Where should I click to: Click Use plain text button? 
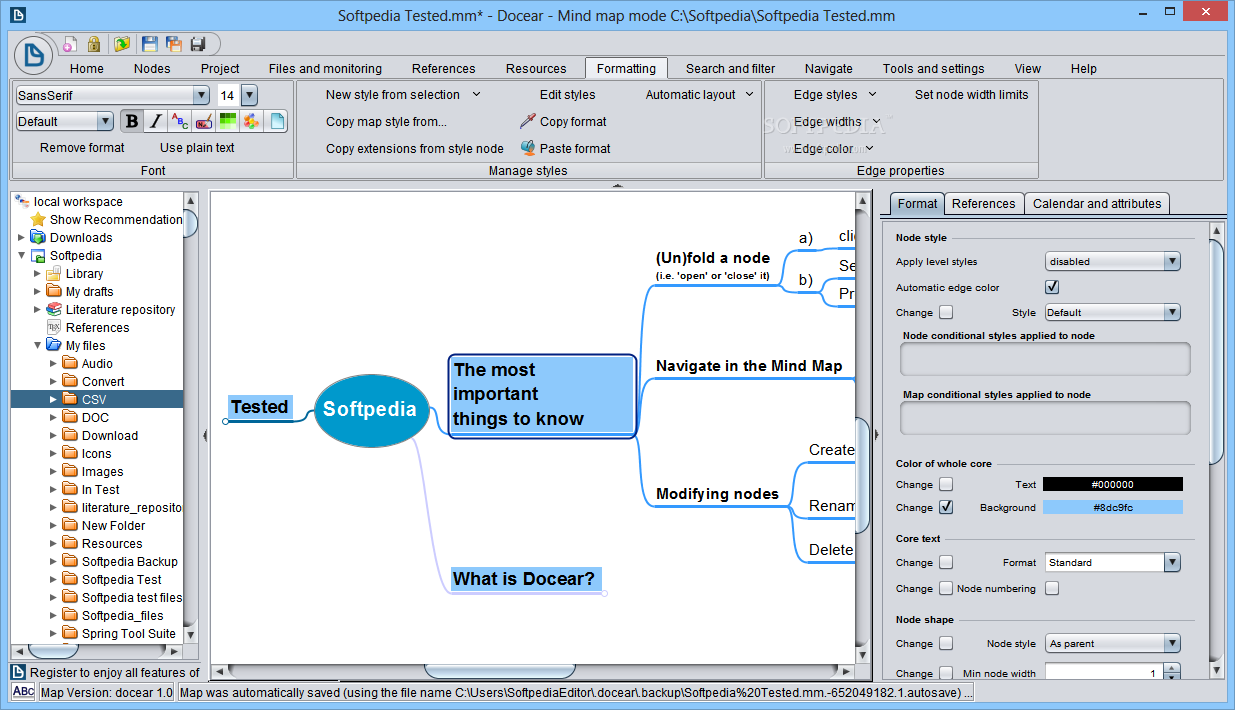coord(197,147)
